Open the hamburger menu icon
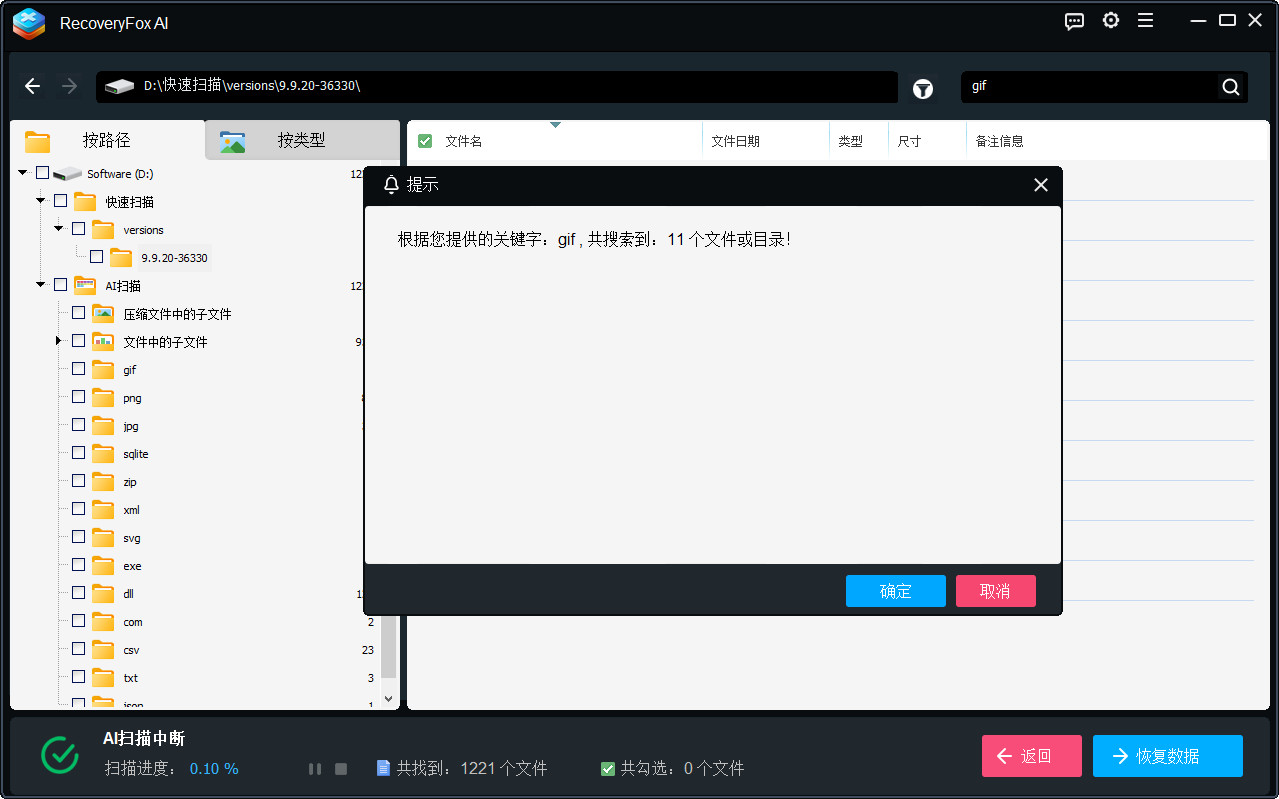 pos(1145,21)
